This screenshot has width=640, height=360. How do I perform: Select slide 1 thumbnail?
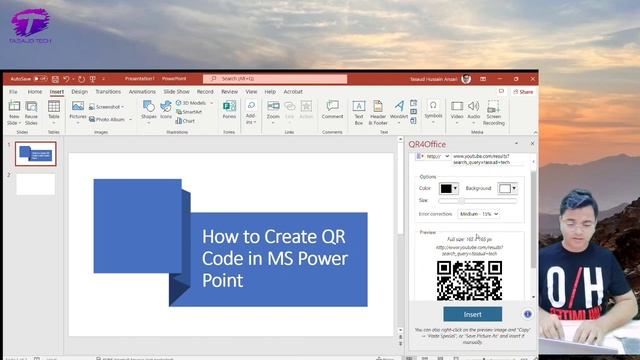(x=36, y=153)
